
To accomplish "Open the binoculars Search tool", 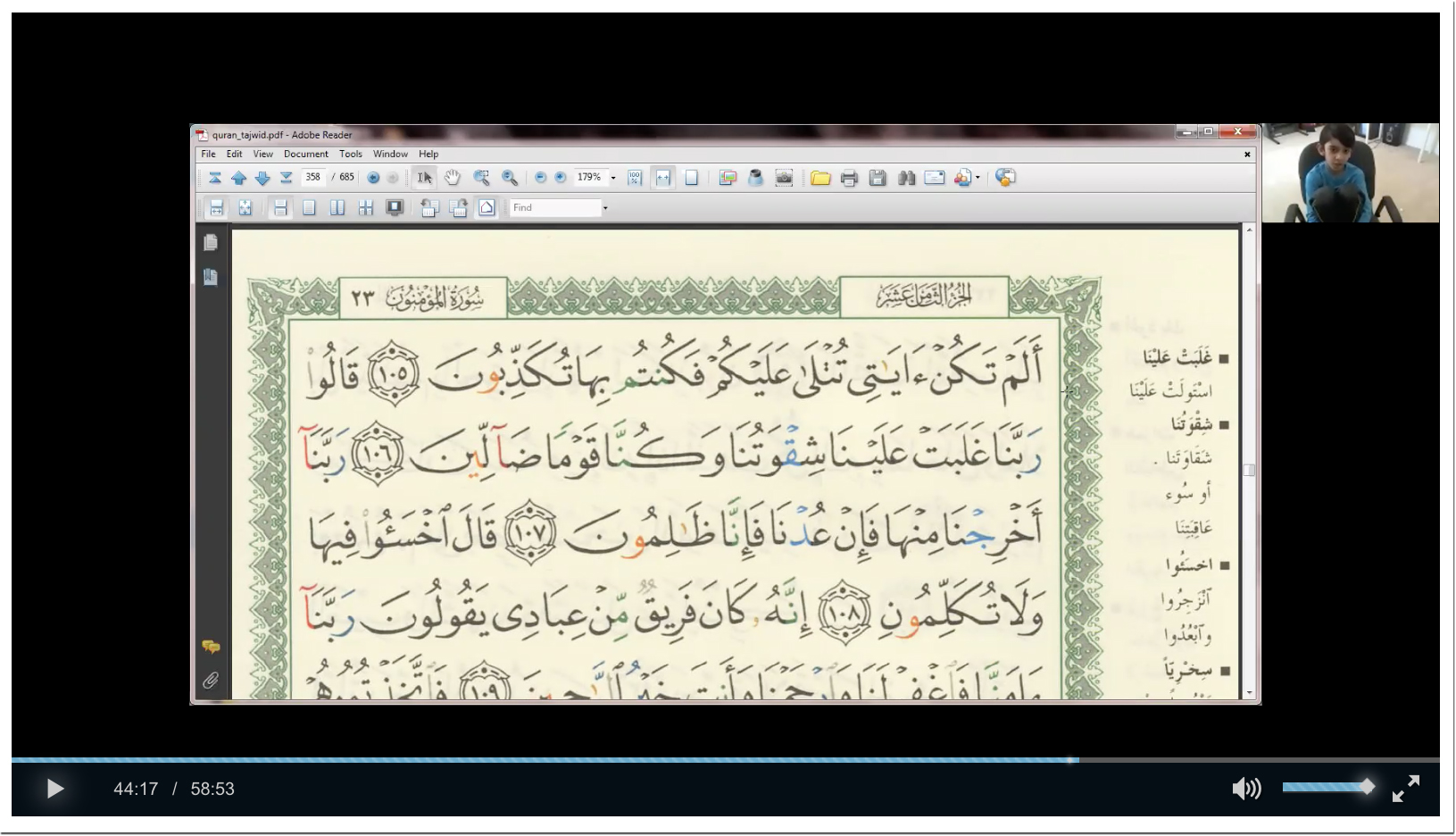I will [906, 178].
